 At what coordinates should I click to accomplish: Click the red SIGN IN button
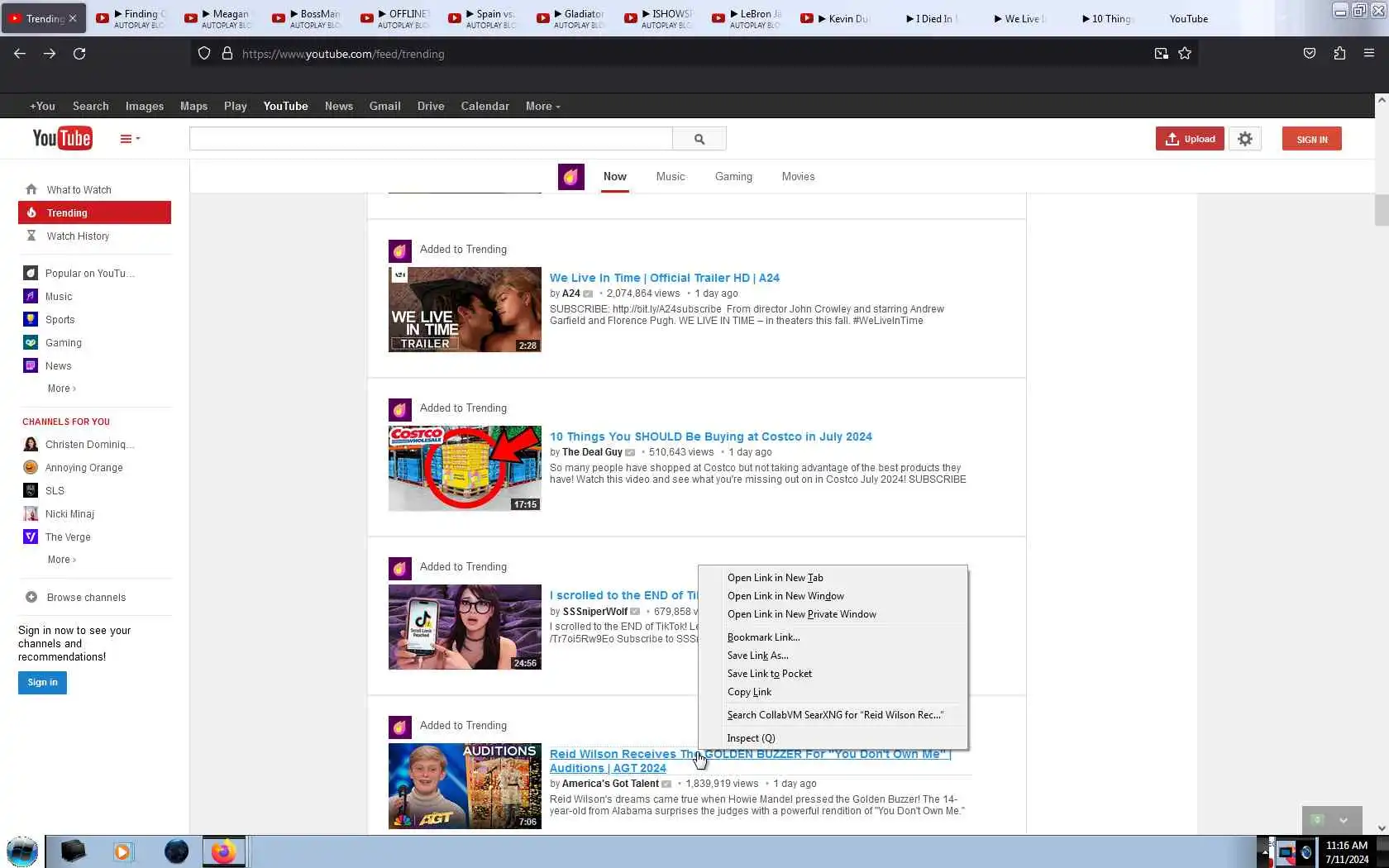(x=1312, y=139)
